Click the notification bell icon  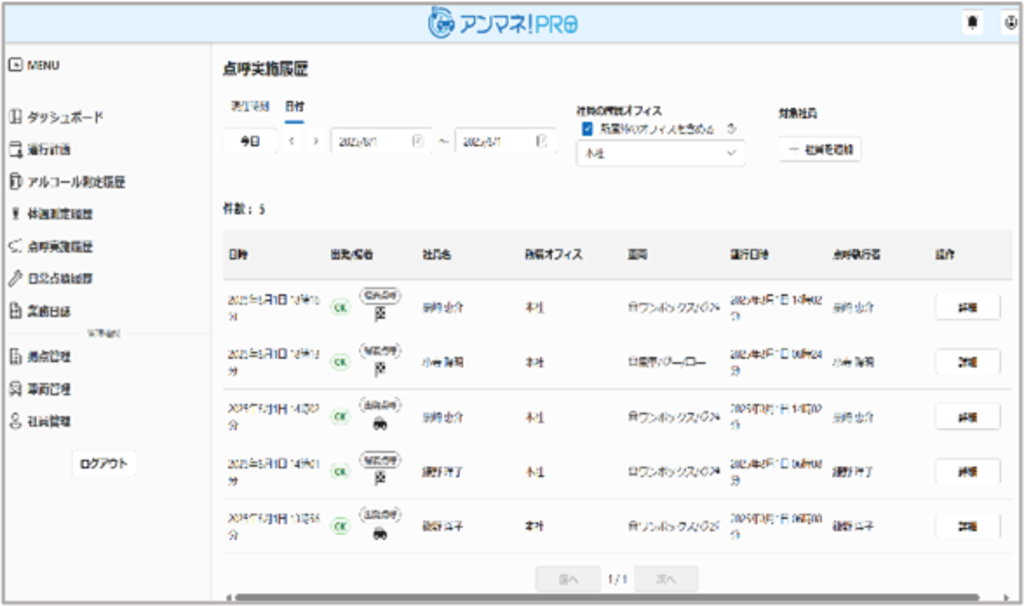click(x=972, y=23)
